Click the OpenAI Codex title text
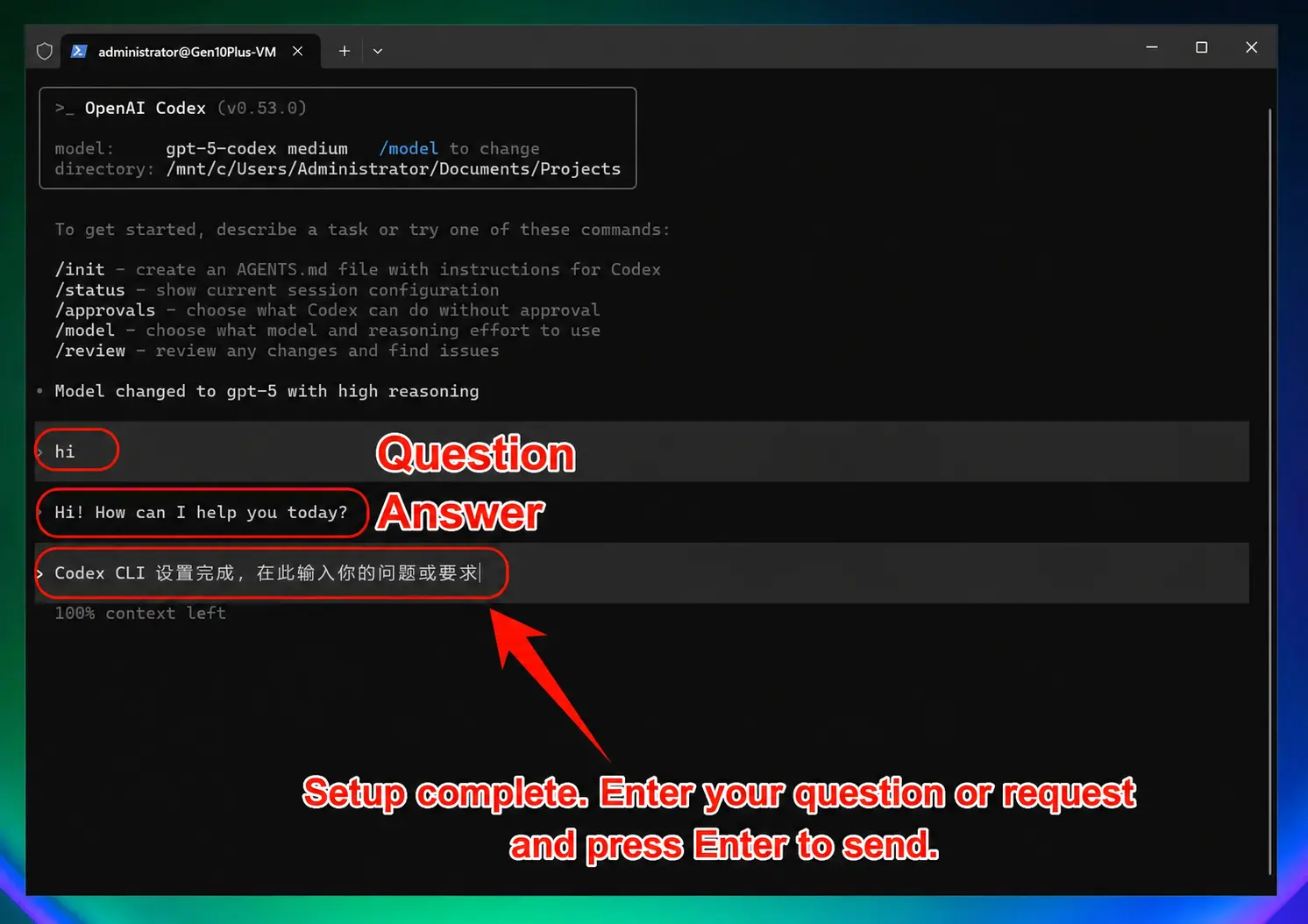Screen dimensions: 1308x924 pyautogui.click(x=146, y=108)
